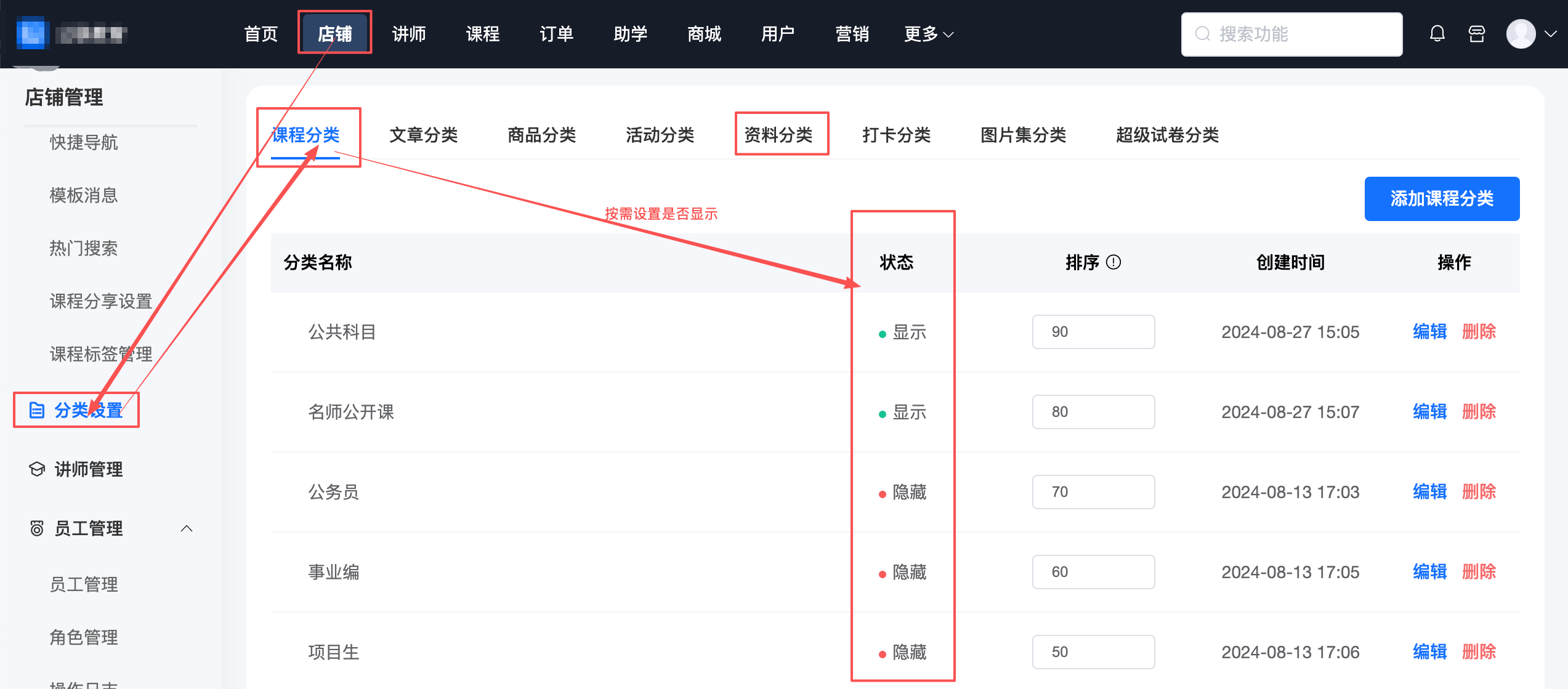The image size is (1568, 689).
Task: Click the notification bell icon
Action: pos(1437,34)
